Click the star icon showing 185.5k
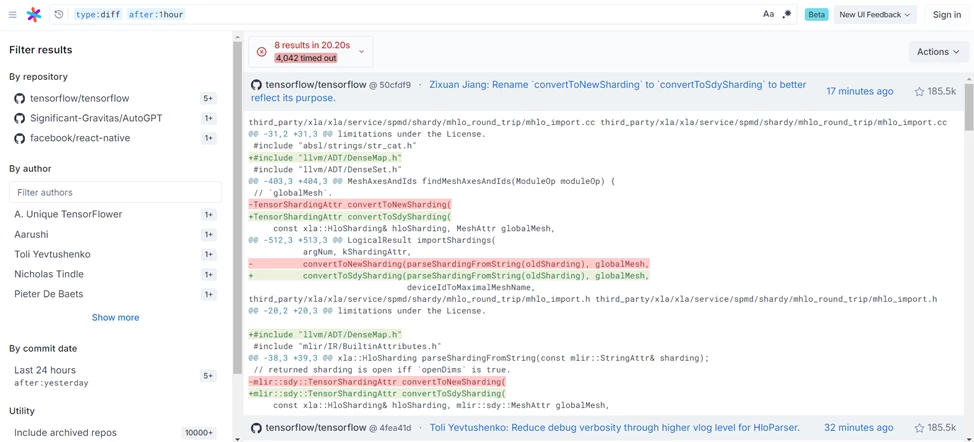Viewport: 974px width, 442px height. coord(919,92)
